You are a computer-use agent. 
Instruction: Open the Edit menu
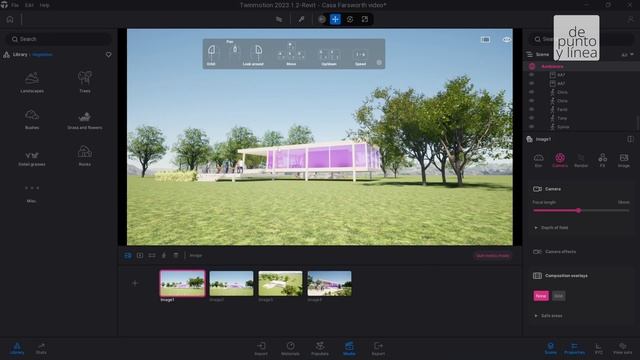click(x=29, y=5)
